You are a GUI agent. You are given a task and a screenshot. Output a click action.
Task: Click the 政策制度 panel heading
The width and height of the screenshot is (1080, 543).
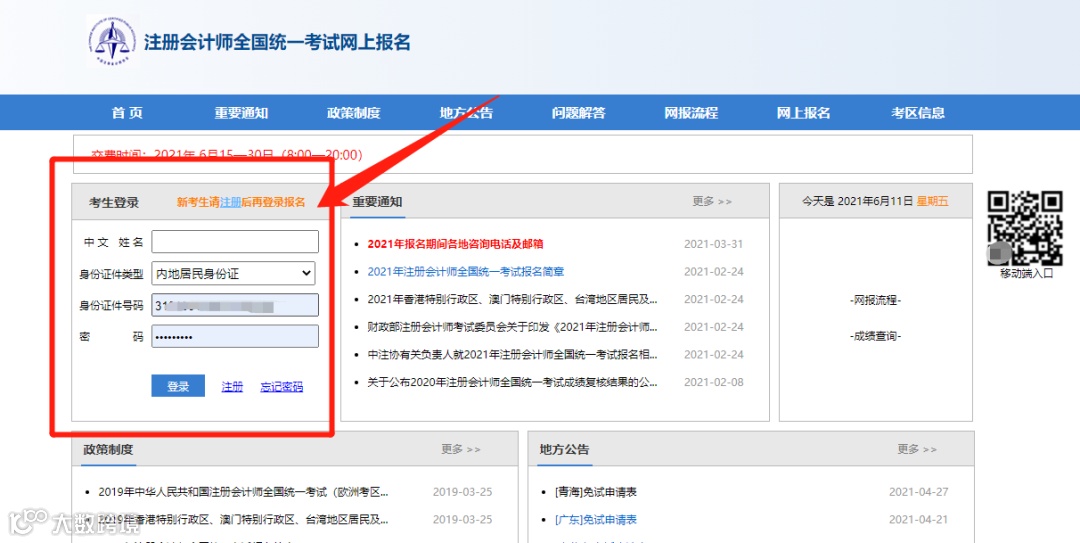coord(108,449)
